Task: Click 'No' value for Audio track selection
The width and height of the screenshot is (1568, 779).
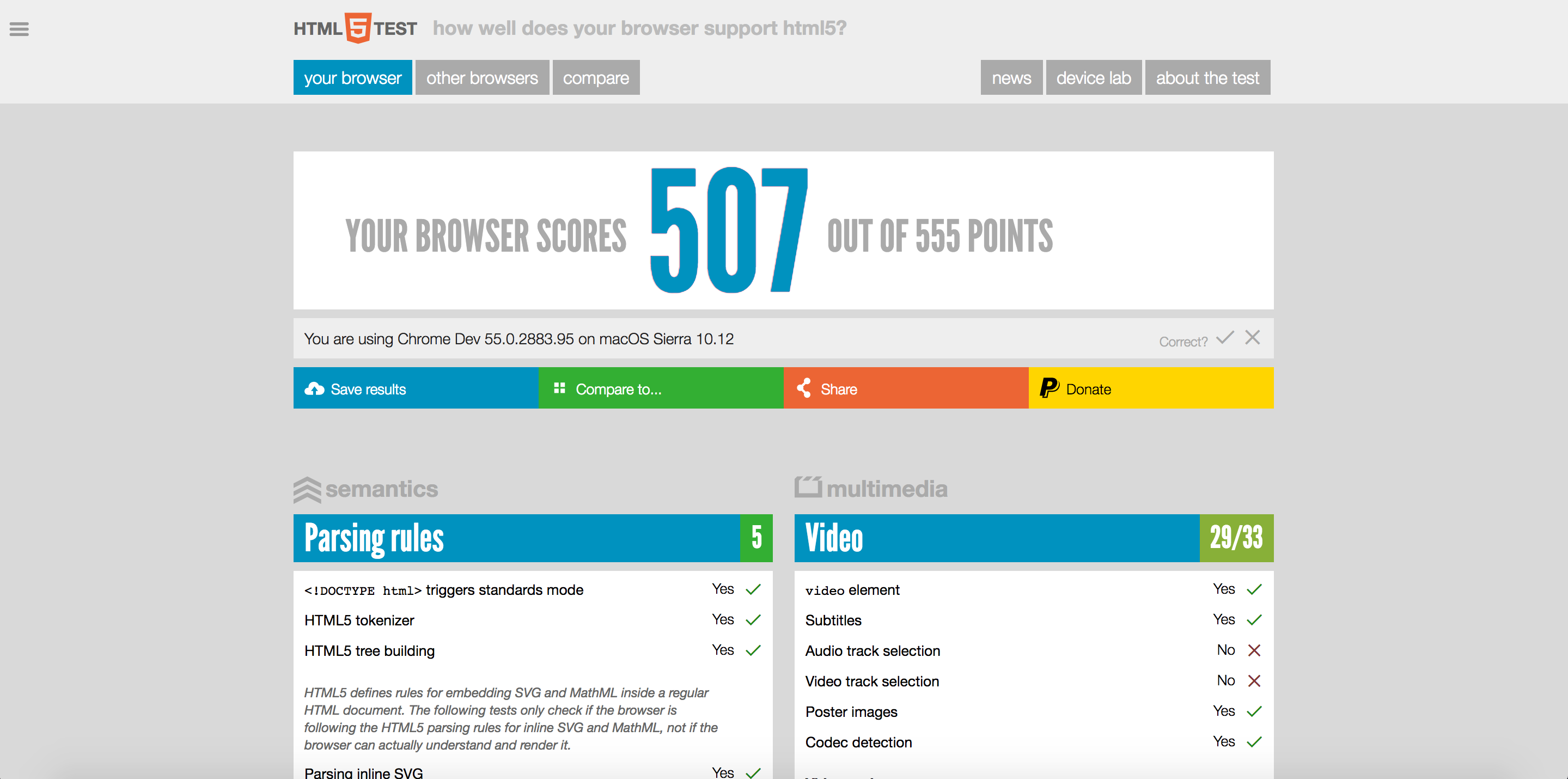Action: (x=1225, y=650)
